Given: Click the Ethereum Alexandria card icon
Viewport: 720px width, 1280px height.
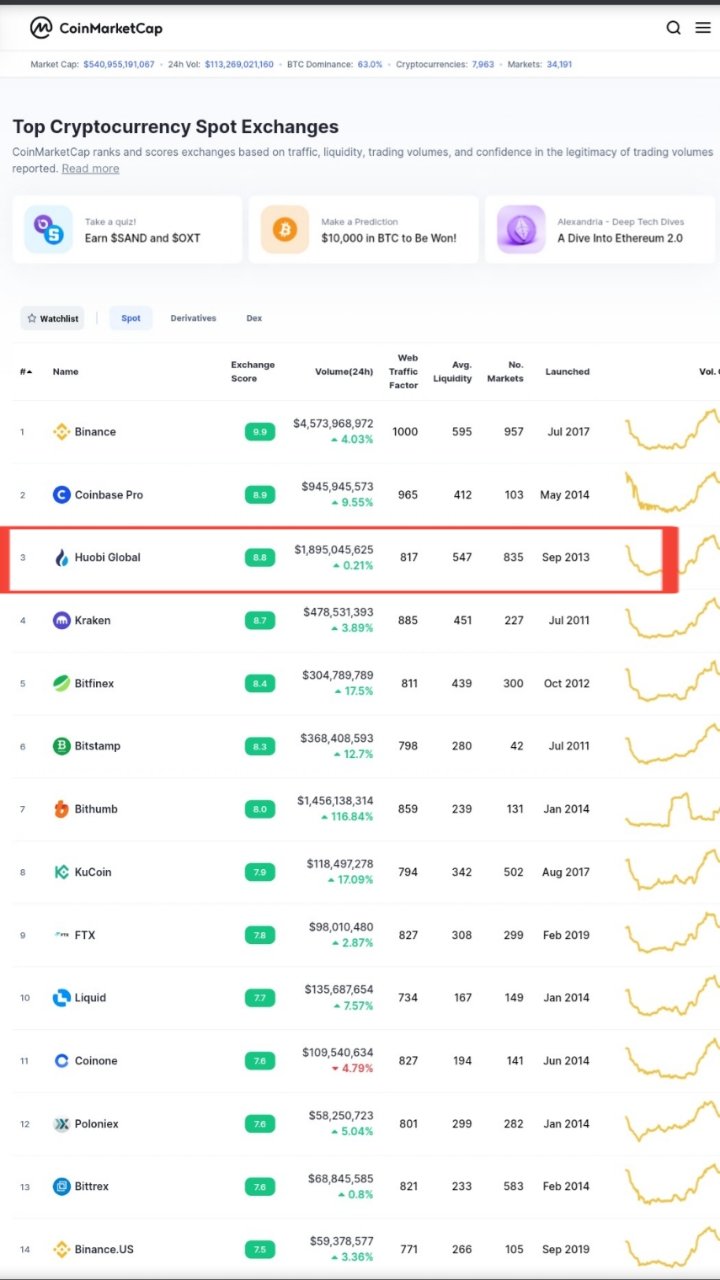Looking at the screenshot, I should coord(521,230).
